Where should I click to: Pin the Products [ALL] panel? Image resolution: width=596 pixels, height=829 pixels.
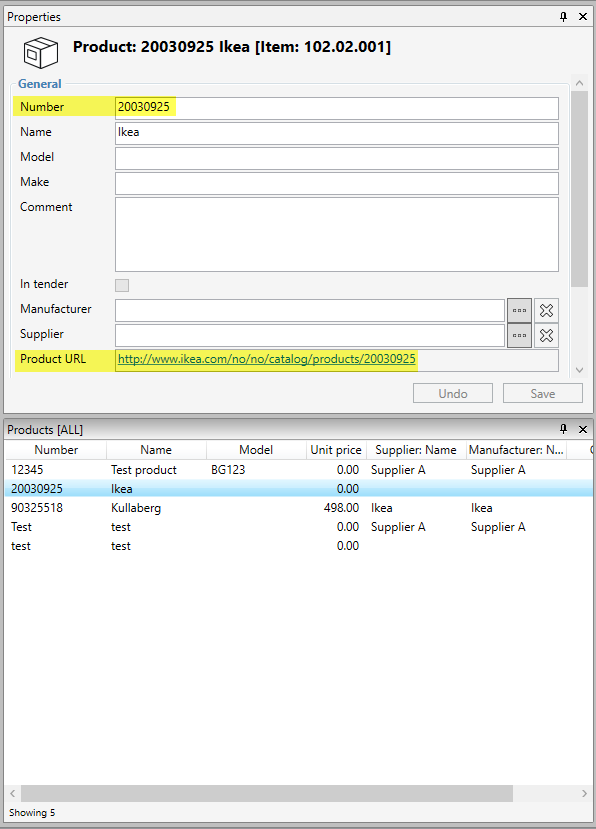(x=563, y=429)
